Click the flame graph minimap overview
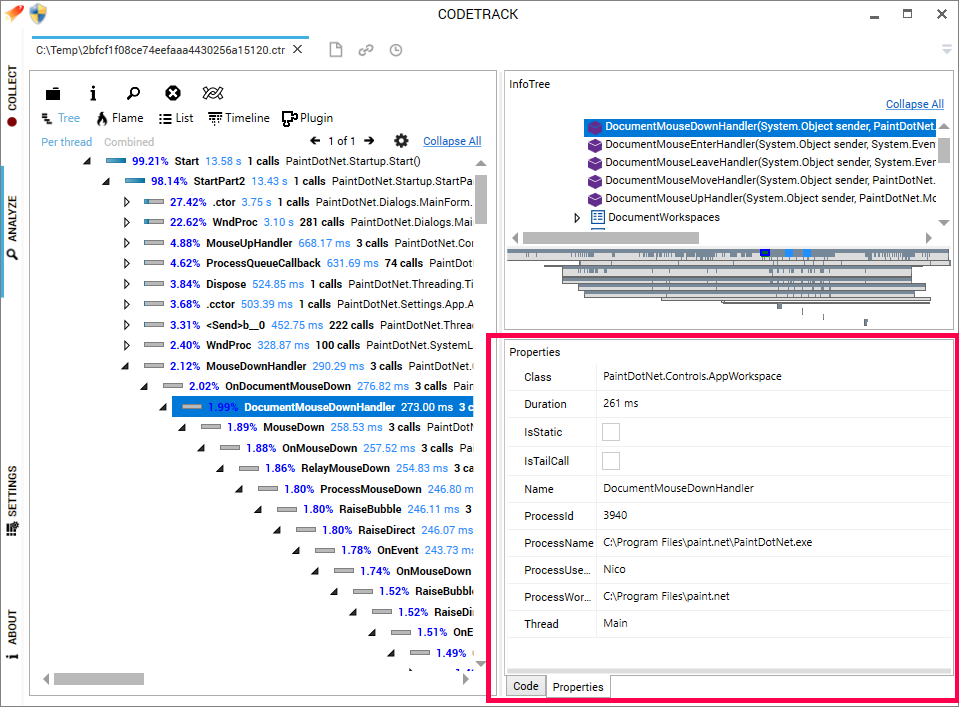This screenshot has width=959, height=707. [728, 286]
